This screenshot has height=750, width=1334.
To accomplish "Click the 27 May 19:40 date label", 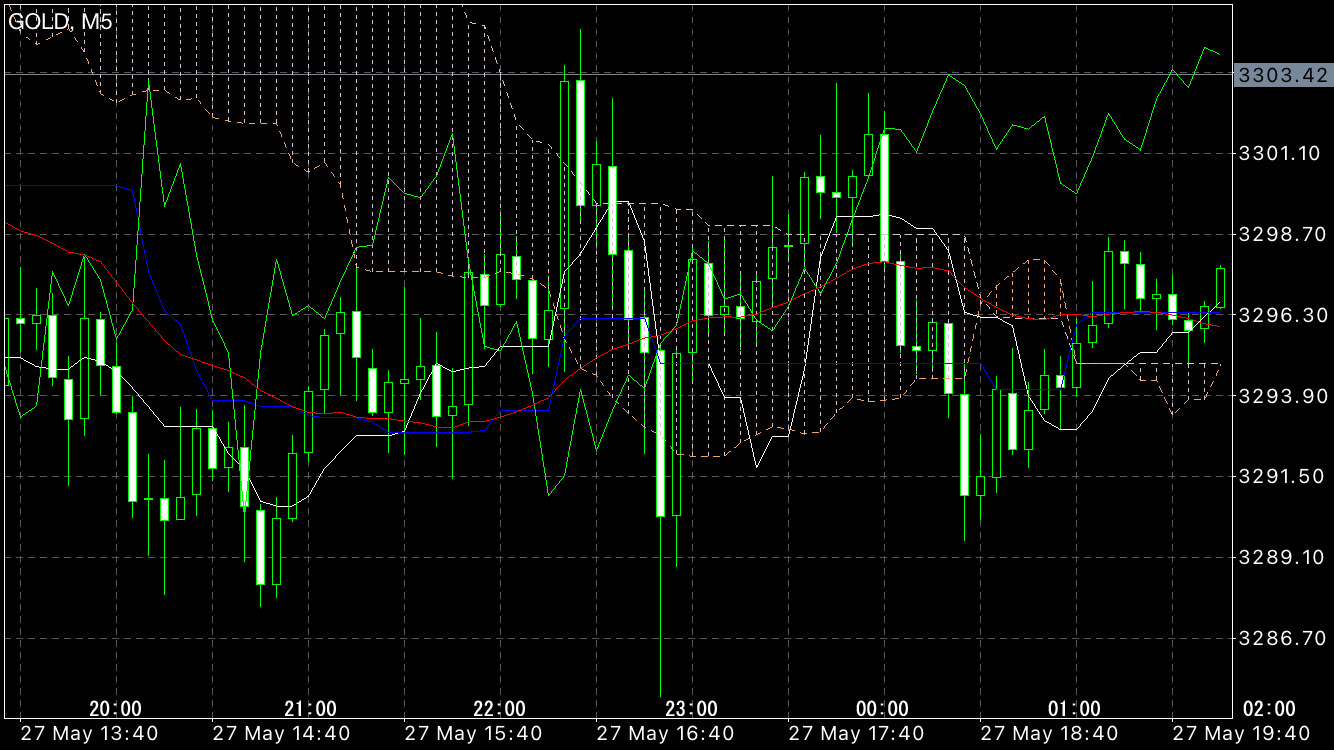I will click(1241, 734).
